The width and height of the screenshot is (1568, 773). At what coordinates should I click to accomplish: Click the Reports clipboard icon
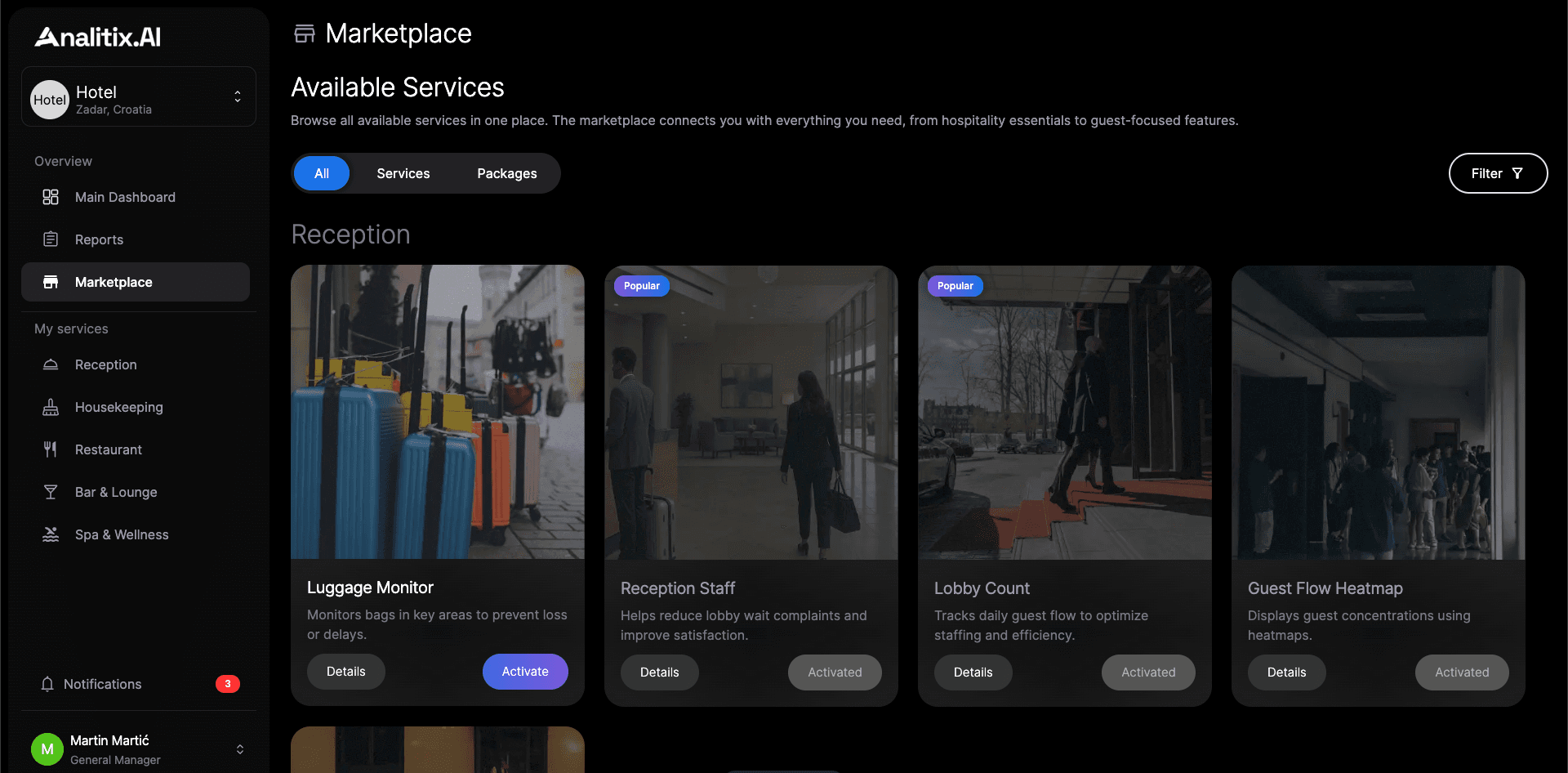(51, 239)
